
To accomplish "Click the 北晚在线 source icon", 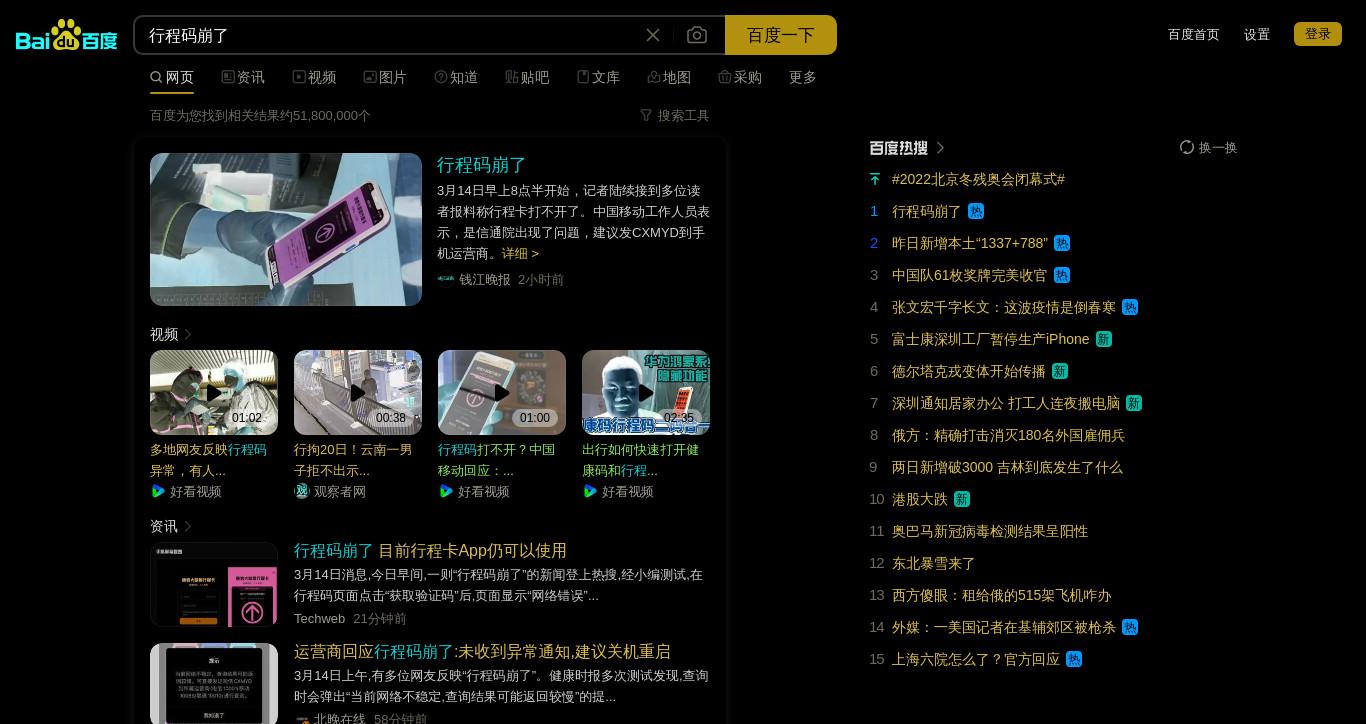I will 302,719.
